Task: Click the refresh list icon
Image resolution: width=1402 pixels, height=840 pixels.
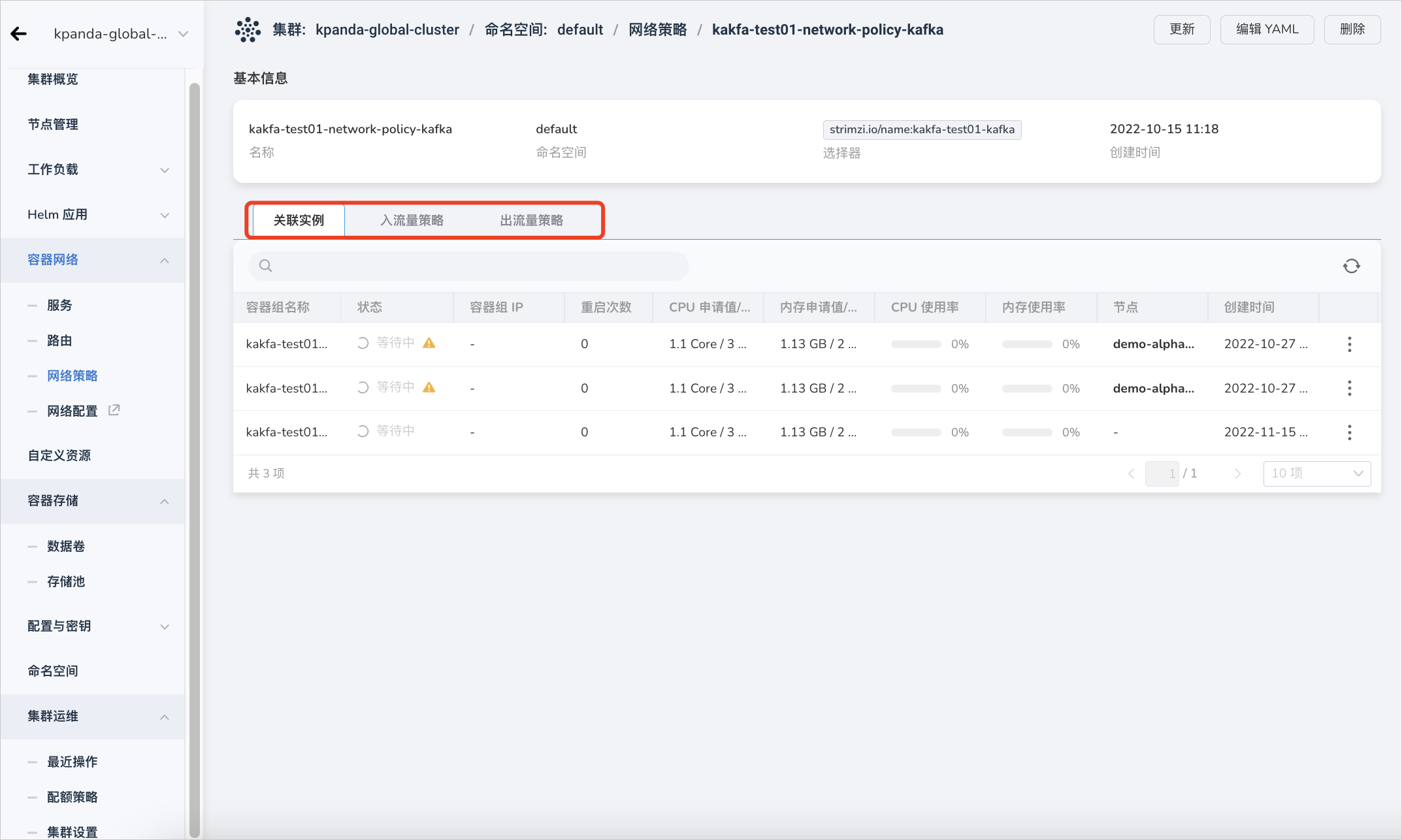Action: coord(1351,266)
